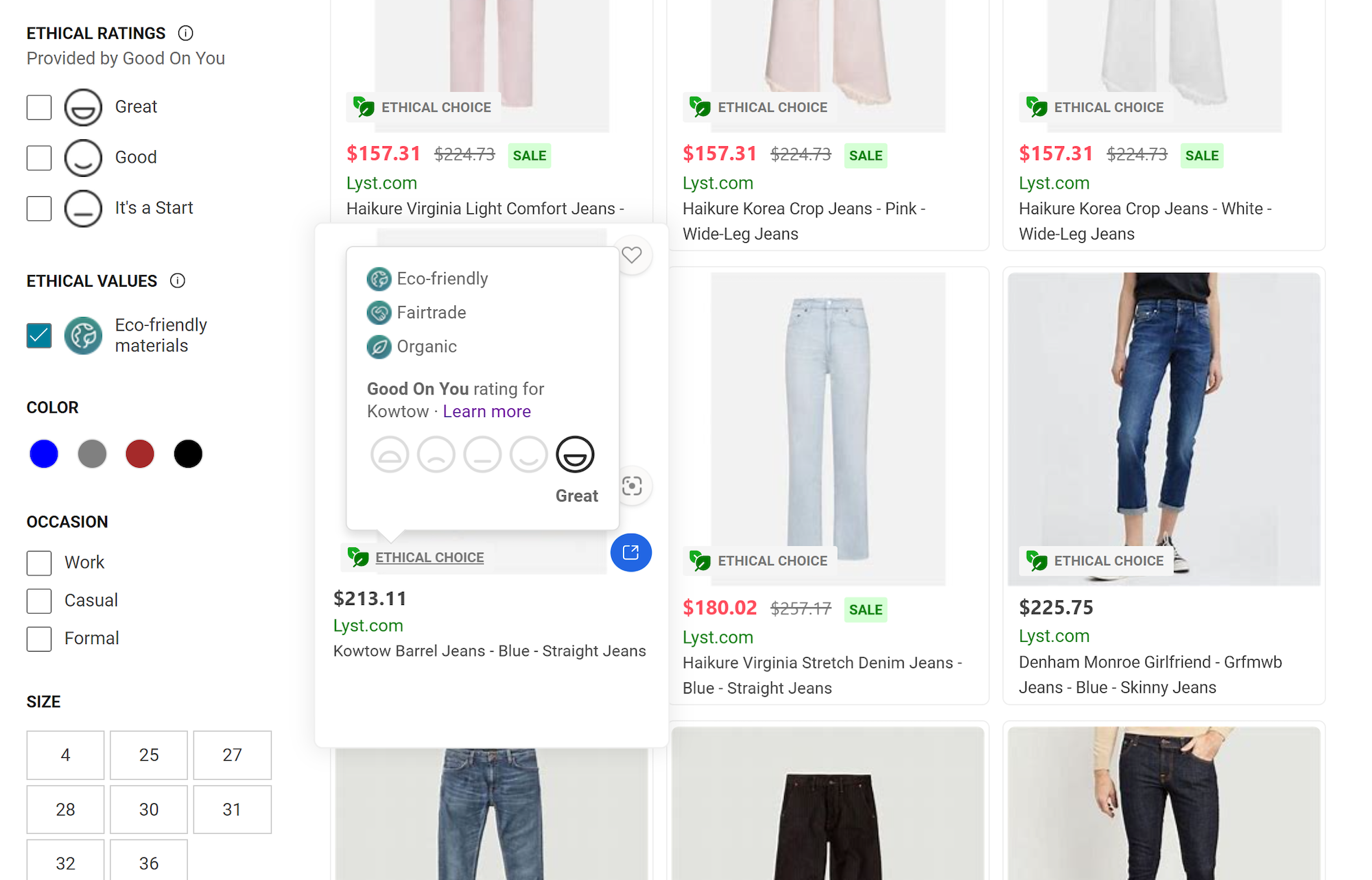Viewport: 1372px width, 880px height.
Task: Click the Great smiley on the rating scale
Action: pyautogui.click(x=575, y=453)
